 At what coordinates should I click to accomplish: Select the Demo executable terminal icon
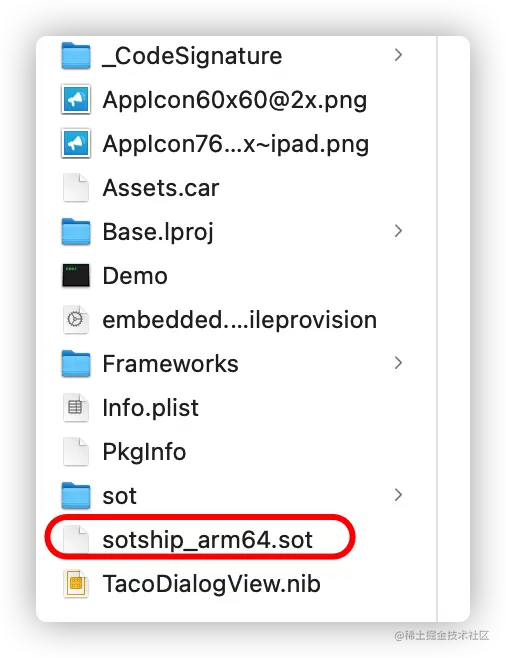tap(76, 275)
